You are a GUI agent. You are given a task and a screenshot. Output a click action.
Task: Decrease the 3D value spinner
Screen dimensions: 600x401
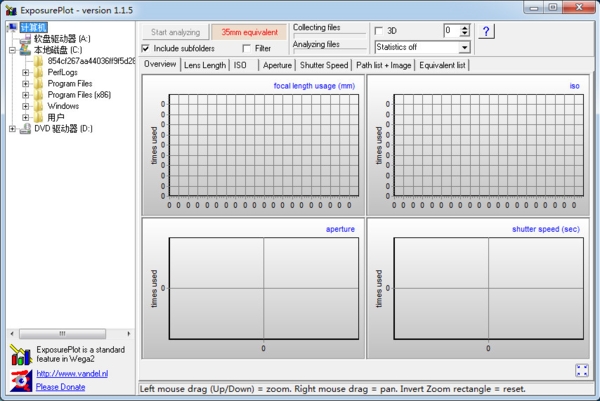(465, 33)
